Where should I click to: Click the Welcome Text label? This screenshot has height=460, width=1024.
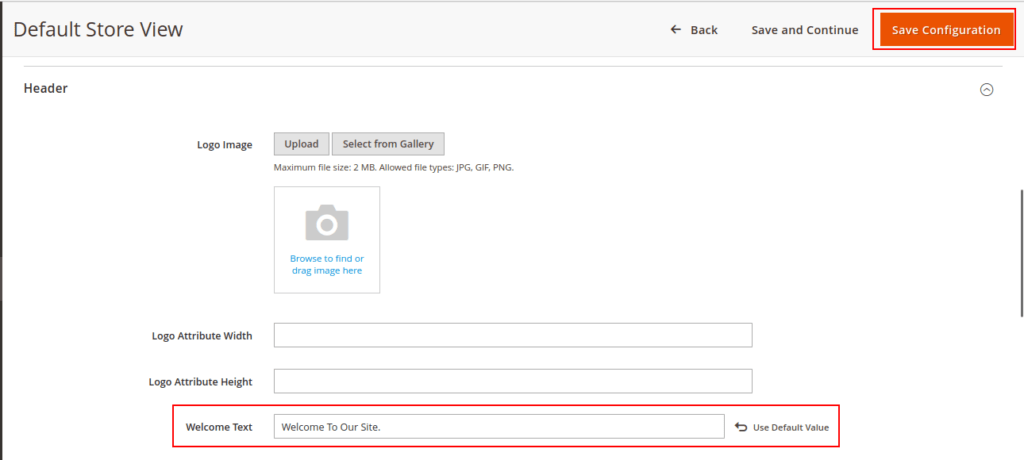219,427
